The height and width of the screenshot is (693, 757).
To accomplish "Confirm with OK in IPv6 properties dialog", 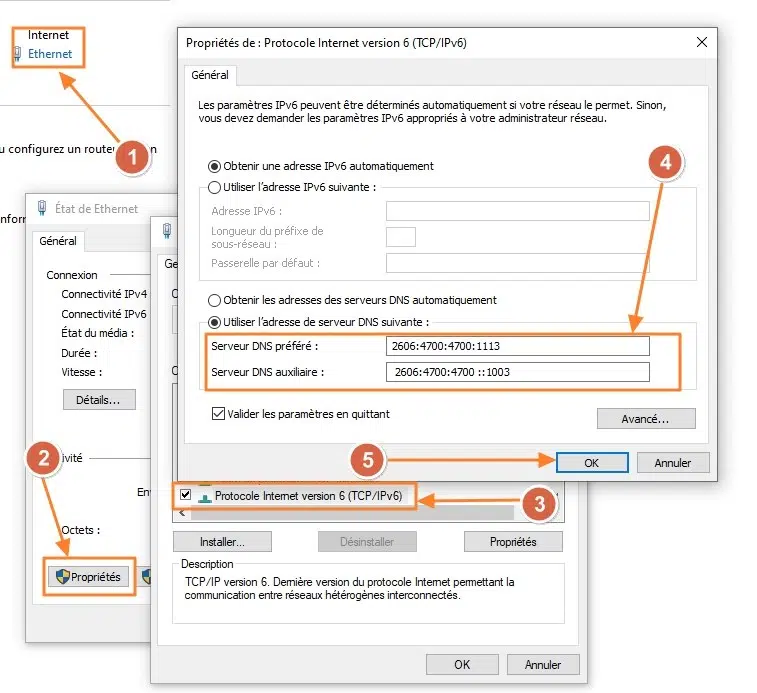I will (x=592, y=463).
